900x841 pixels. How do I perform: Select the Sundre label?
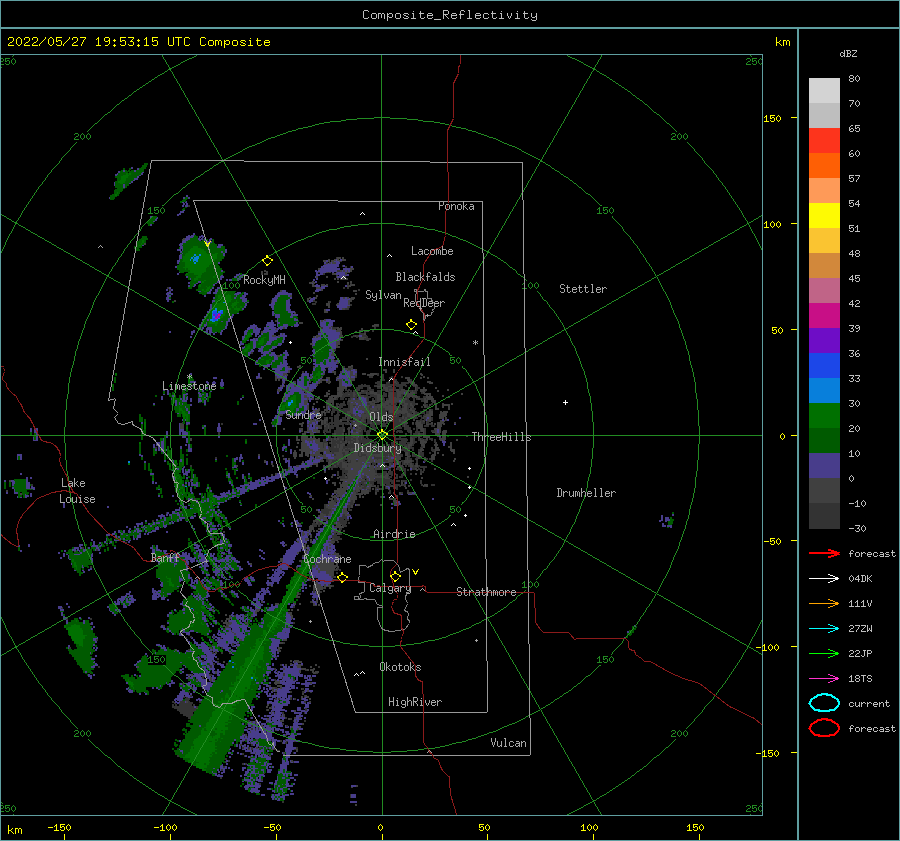pos(303,414)
